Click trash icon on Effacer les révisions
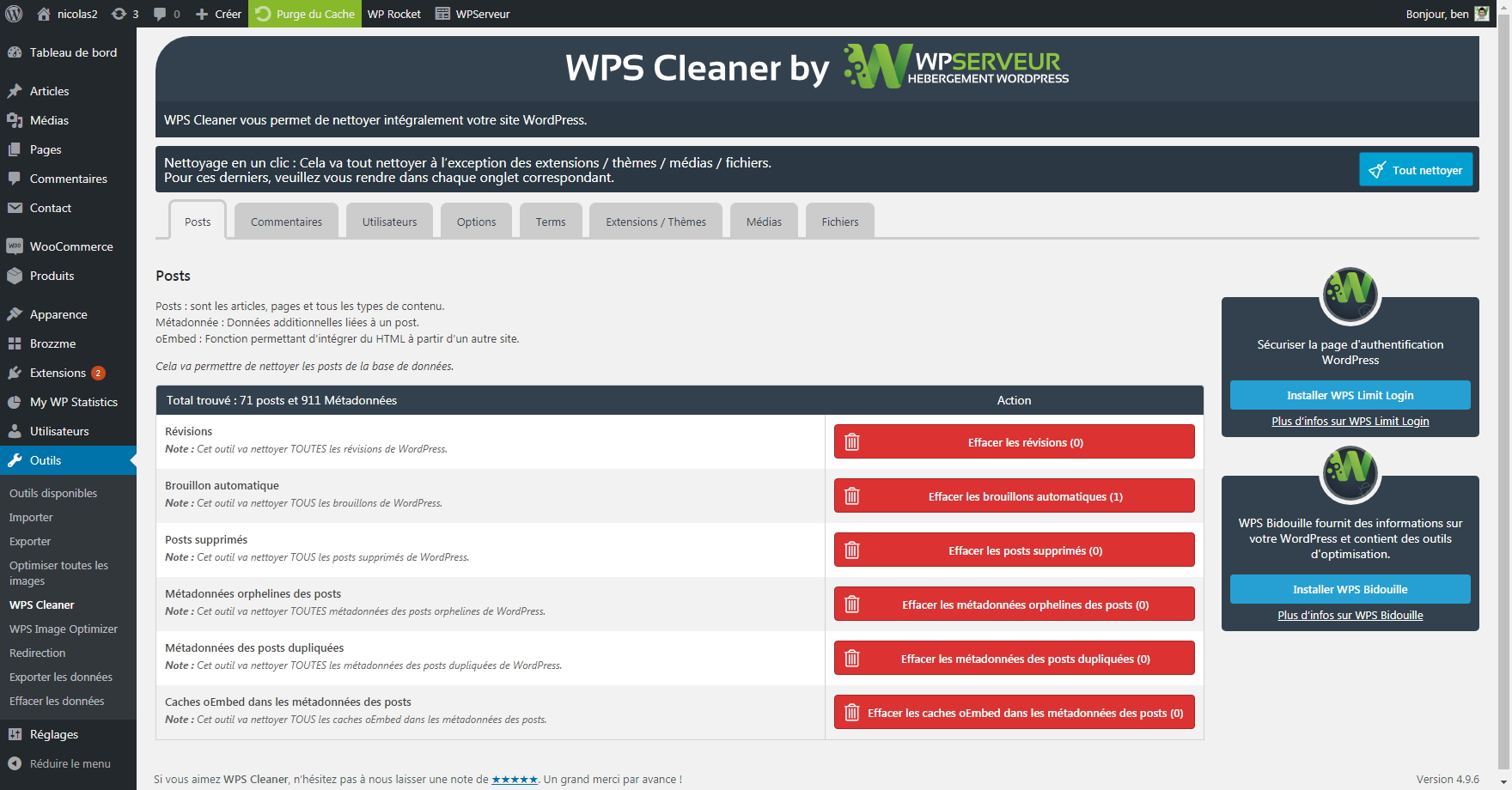The height and width of the screenshot is (790, 1512). 852,442
